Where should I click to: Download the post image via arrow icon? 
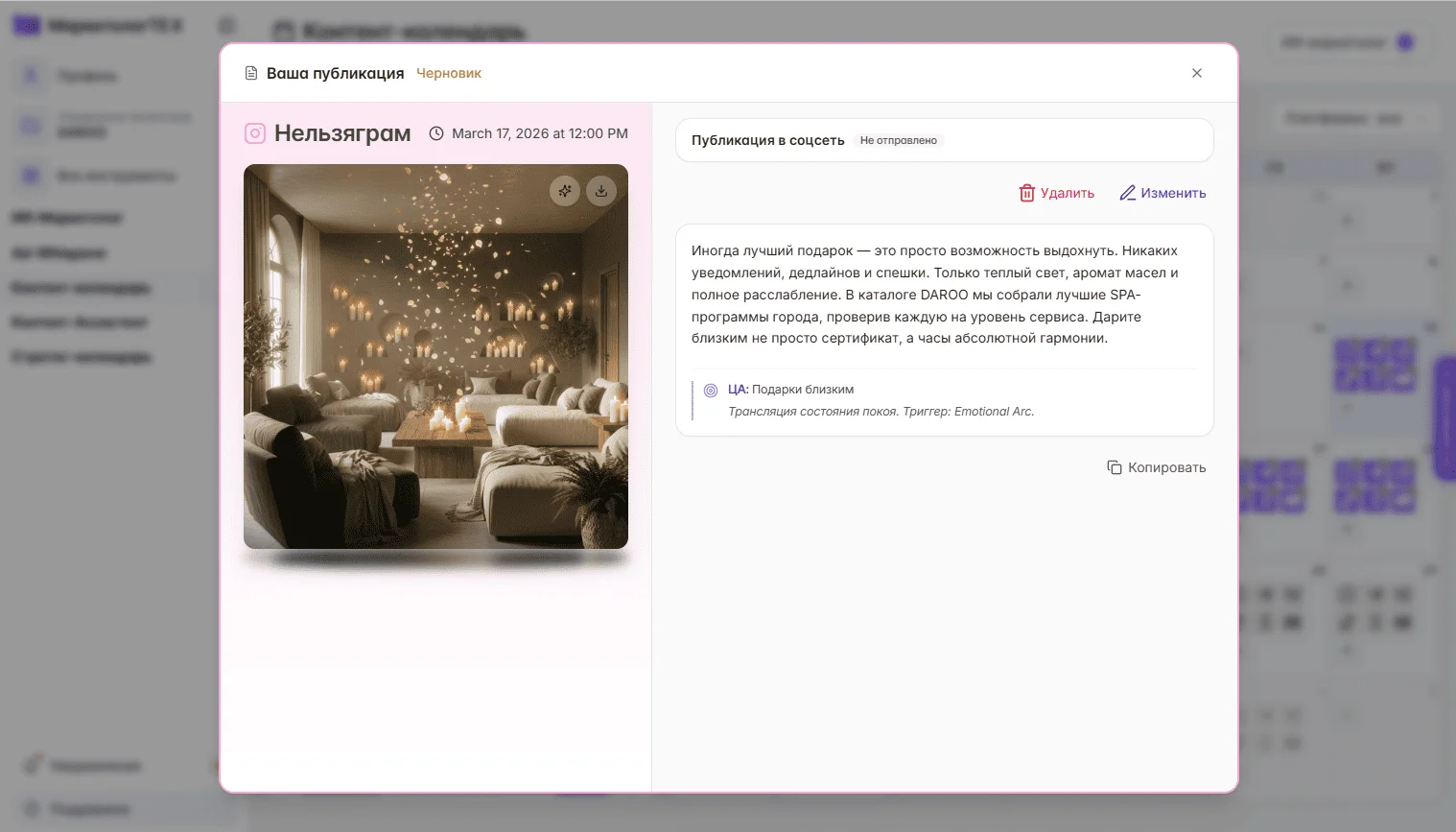coord(601,191)
